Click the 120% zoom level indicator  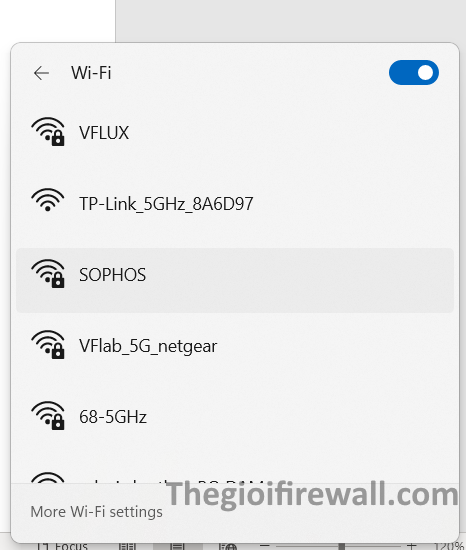click(x=449, y=546)
